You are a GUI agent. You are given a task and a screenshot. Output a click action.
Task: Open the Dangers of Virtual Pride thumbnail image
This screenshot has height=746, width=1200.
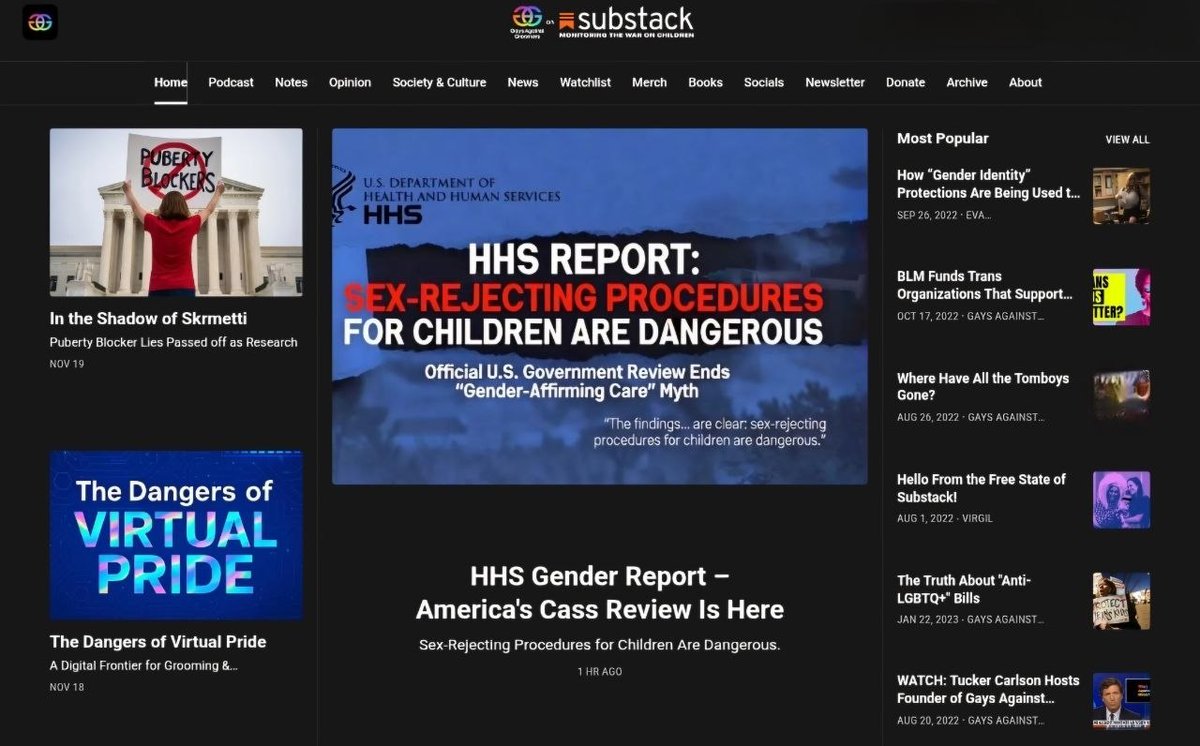pyautogui.click(x=176, y=535)
